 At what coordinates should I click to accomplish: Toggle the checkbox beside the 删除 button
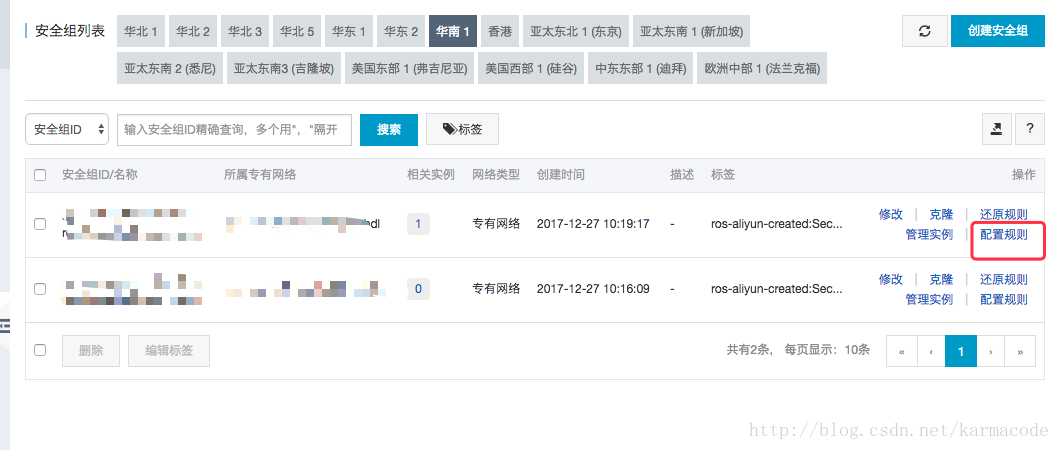pos(40,350)
